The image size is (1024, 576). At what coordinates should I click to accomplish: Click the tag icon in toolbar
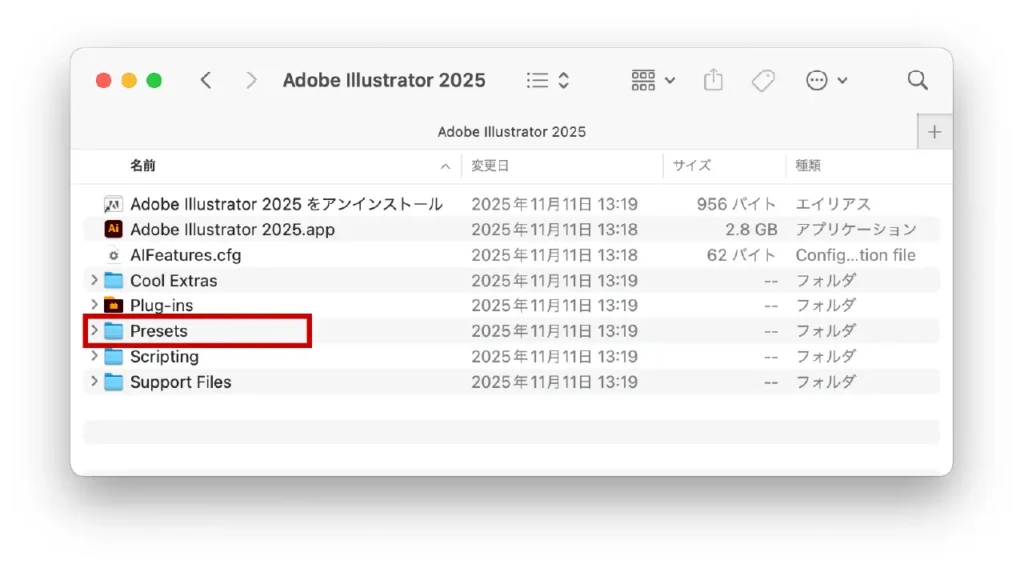(x=763, y=81)
